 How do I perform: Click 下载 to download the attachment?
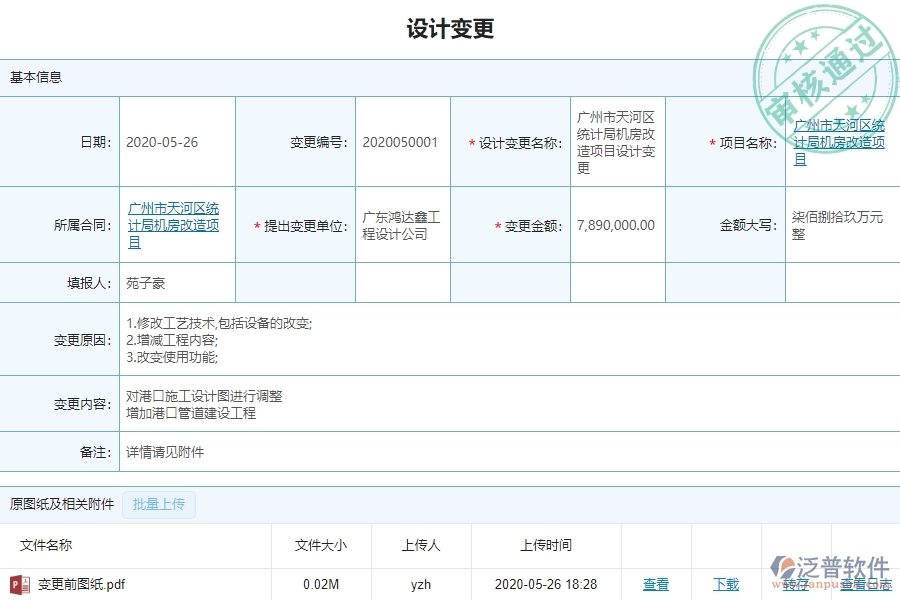(x=725, y=584)
